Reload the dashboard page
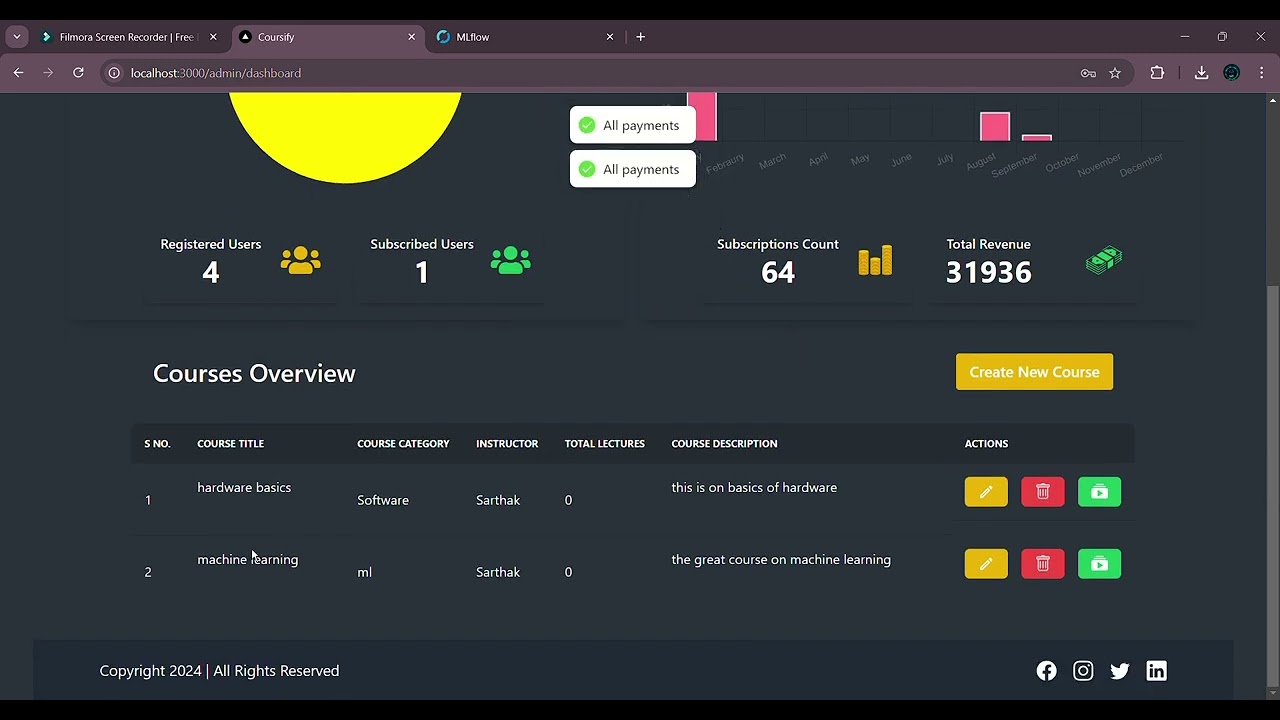1280x720 pixels. (78, 73)
